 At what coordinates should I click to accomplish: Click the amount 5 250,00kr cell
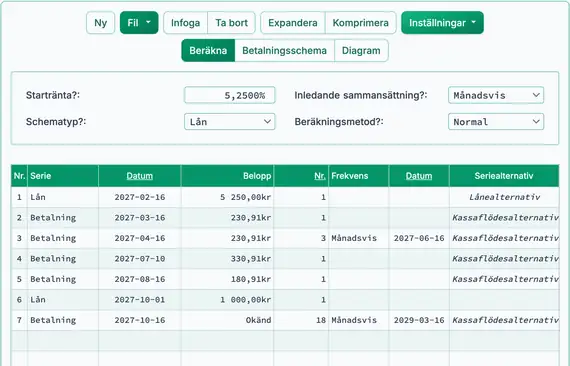[228, 197]
